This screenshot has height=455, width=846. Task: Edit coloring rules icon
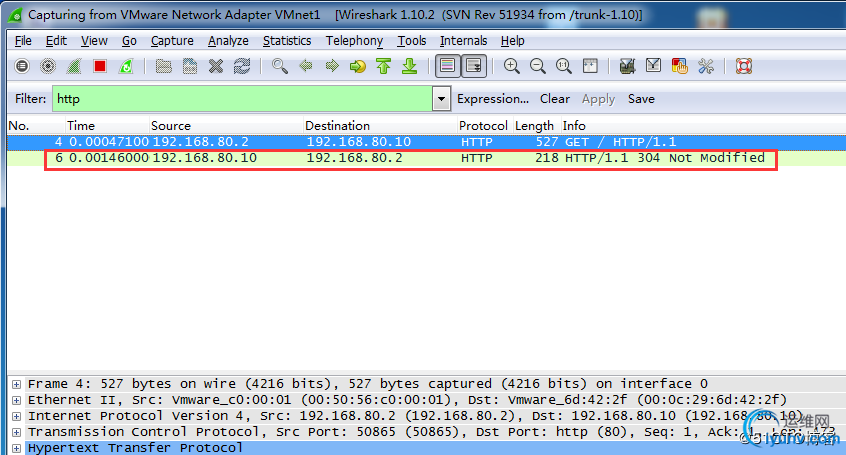click(679, 66)
